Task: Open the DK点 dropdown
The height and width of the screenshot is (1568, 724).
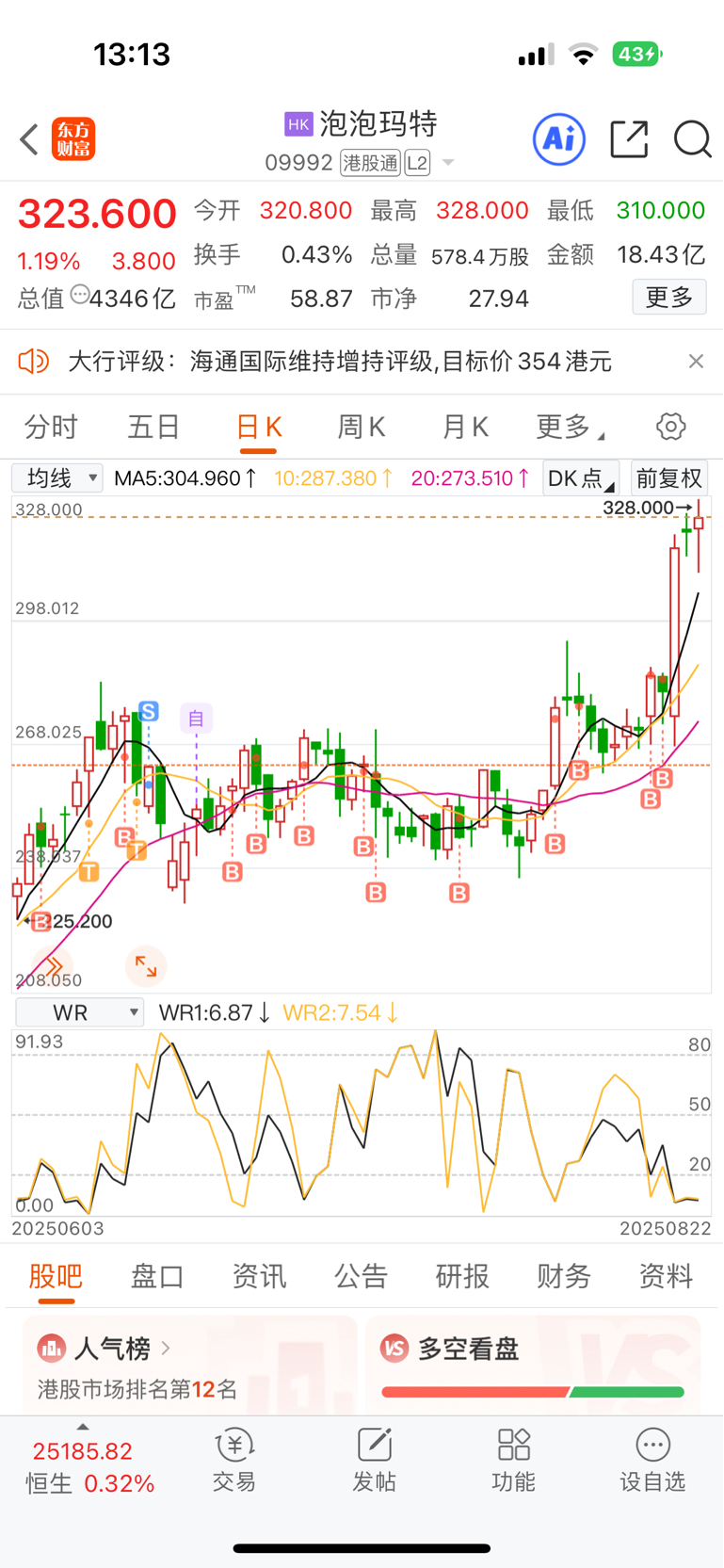Action: point(581,478)
